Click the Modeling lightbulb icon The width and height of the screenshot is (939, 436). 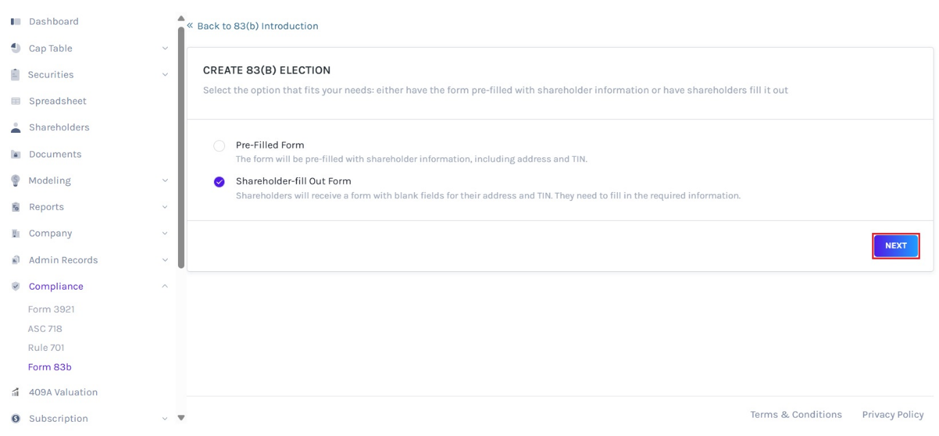tap(16, 180)
